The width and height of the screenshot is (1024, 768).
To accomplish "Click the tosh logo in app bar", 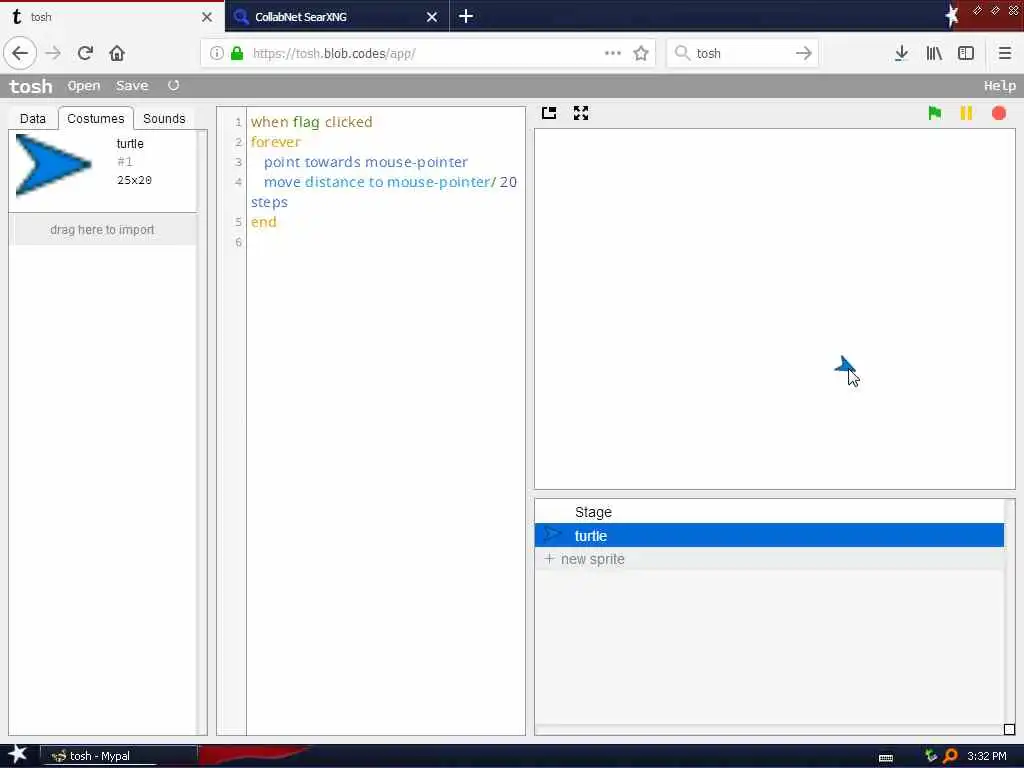I will [31, 86].
